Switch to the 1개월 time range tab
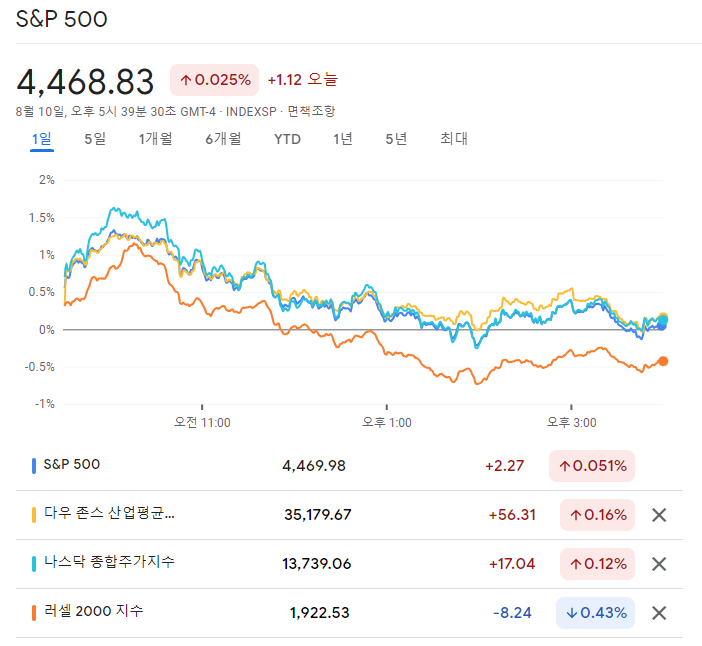702x646 pixels. click(x=155, y=139)
